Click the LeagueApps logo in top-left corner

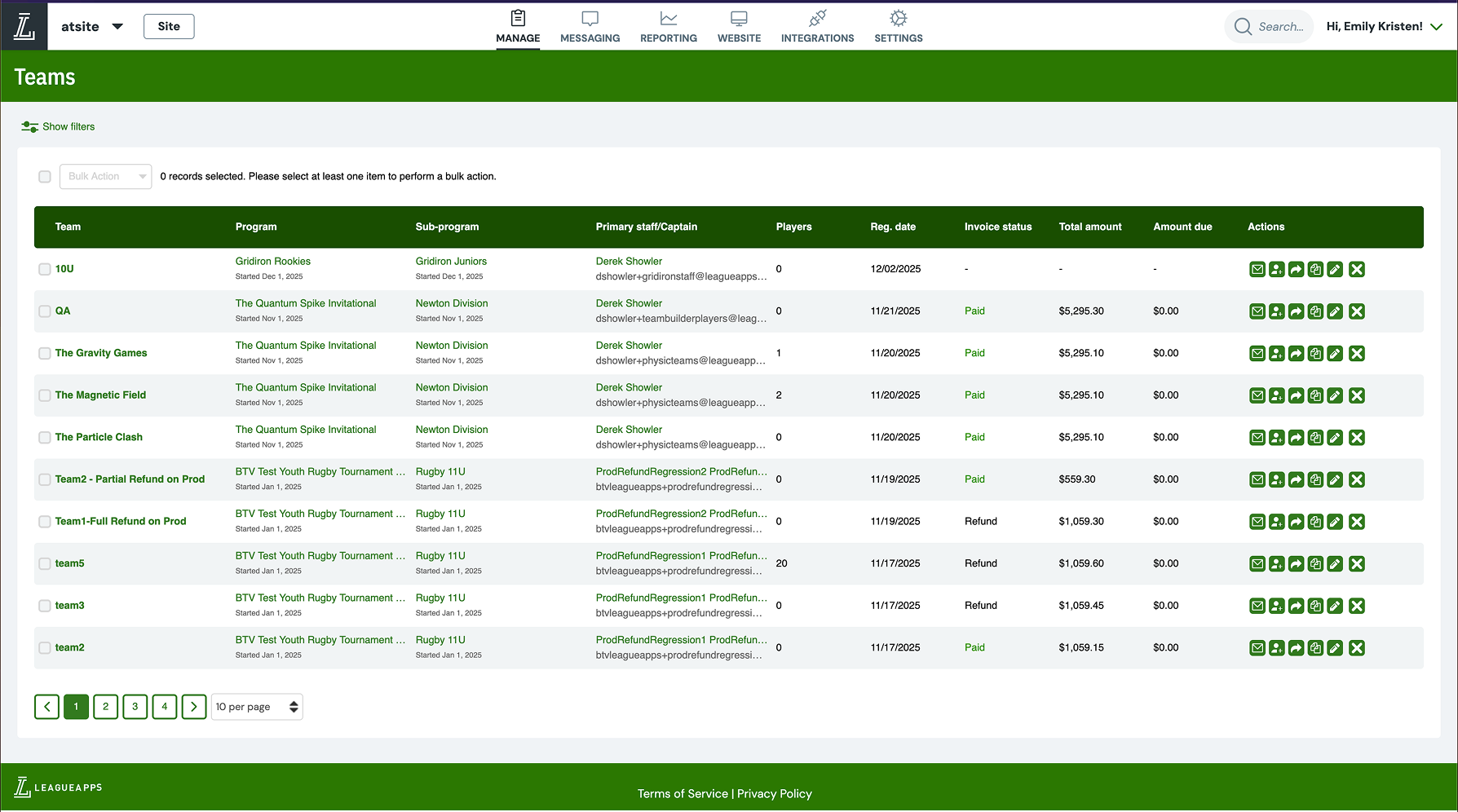(24, 26)
